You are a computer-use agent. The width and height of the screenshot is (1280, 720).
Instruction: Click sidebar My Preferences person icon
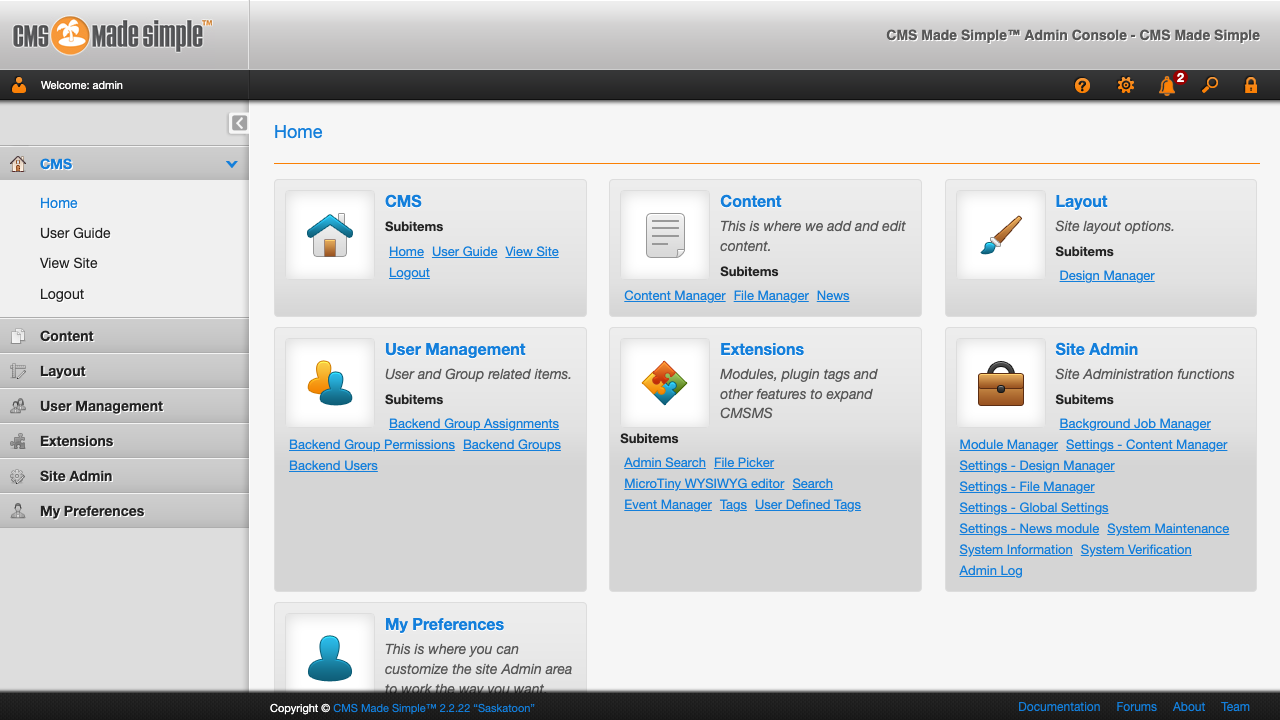click(x=18, y=511)
